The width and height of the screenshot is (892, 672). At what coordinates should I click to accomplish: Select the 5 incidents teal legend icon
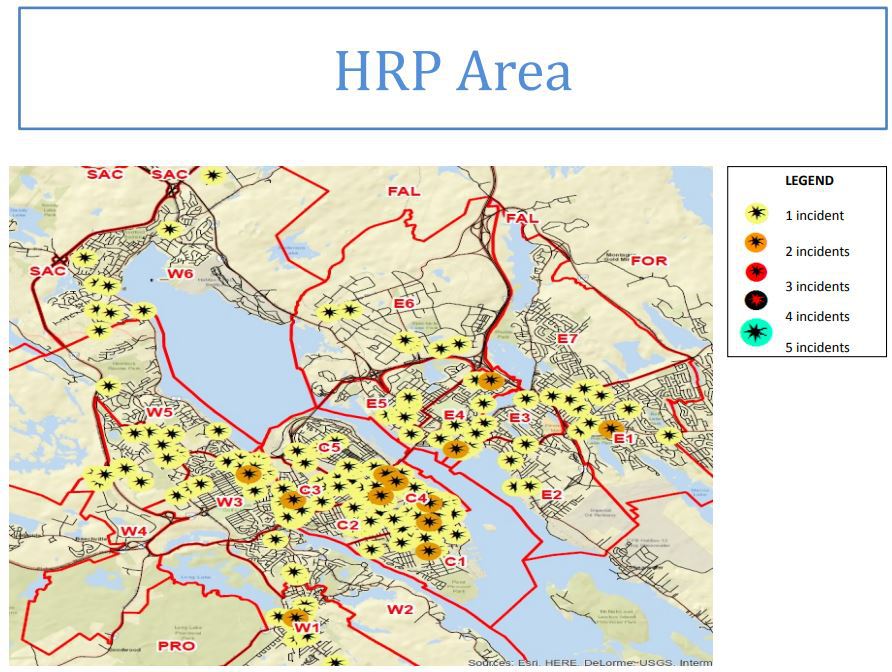[x=756, y=332]
